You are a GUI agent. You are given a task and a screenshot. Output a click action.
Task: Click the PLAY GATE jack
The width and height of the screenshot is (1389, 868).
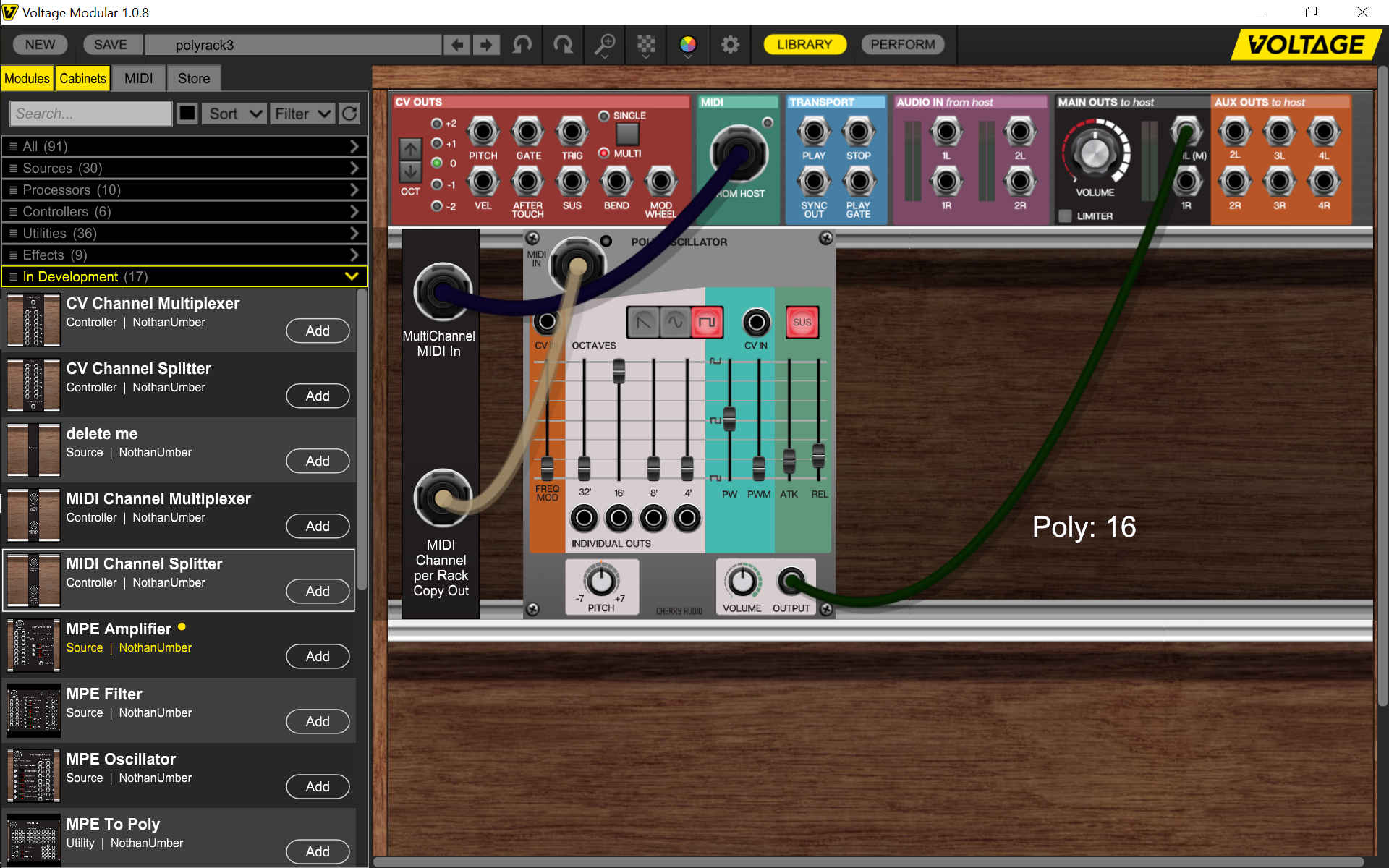click(859, 182)
